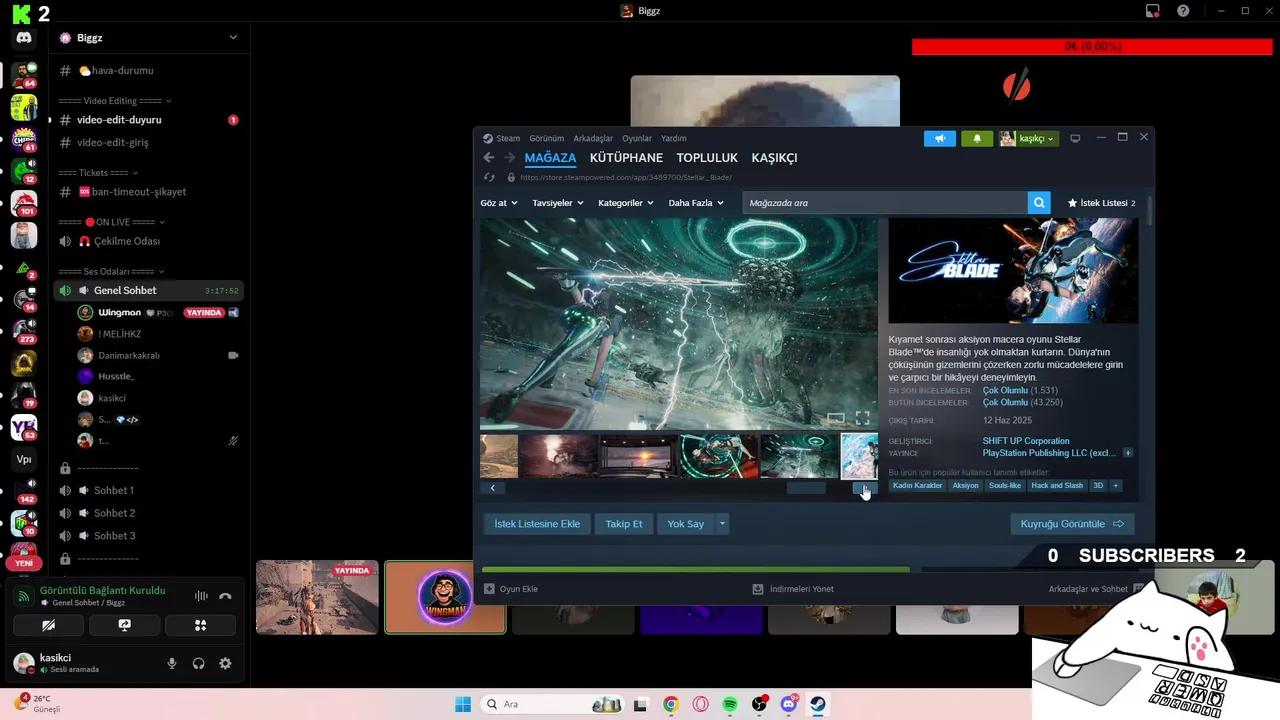Expand the Biggz server dropdown
This screenshot has width=1280, height=720.
[233, 38]
